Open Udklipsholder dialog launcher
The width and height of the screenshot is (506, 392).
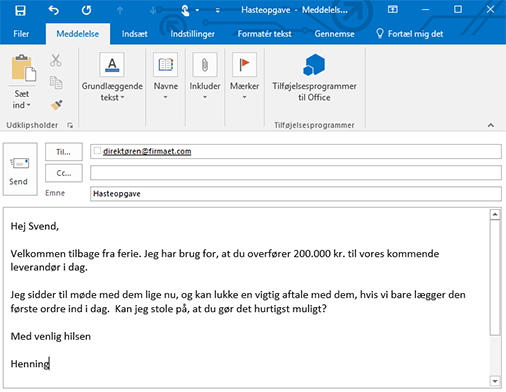pos(70,125)
